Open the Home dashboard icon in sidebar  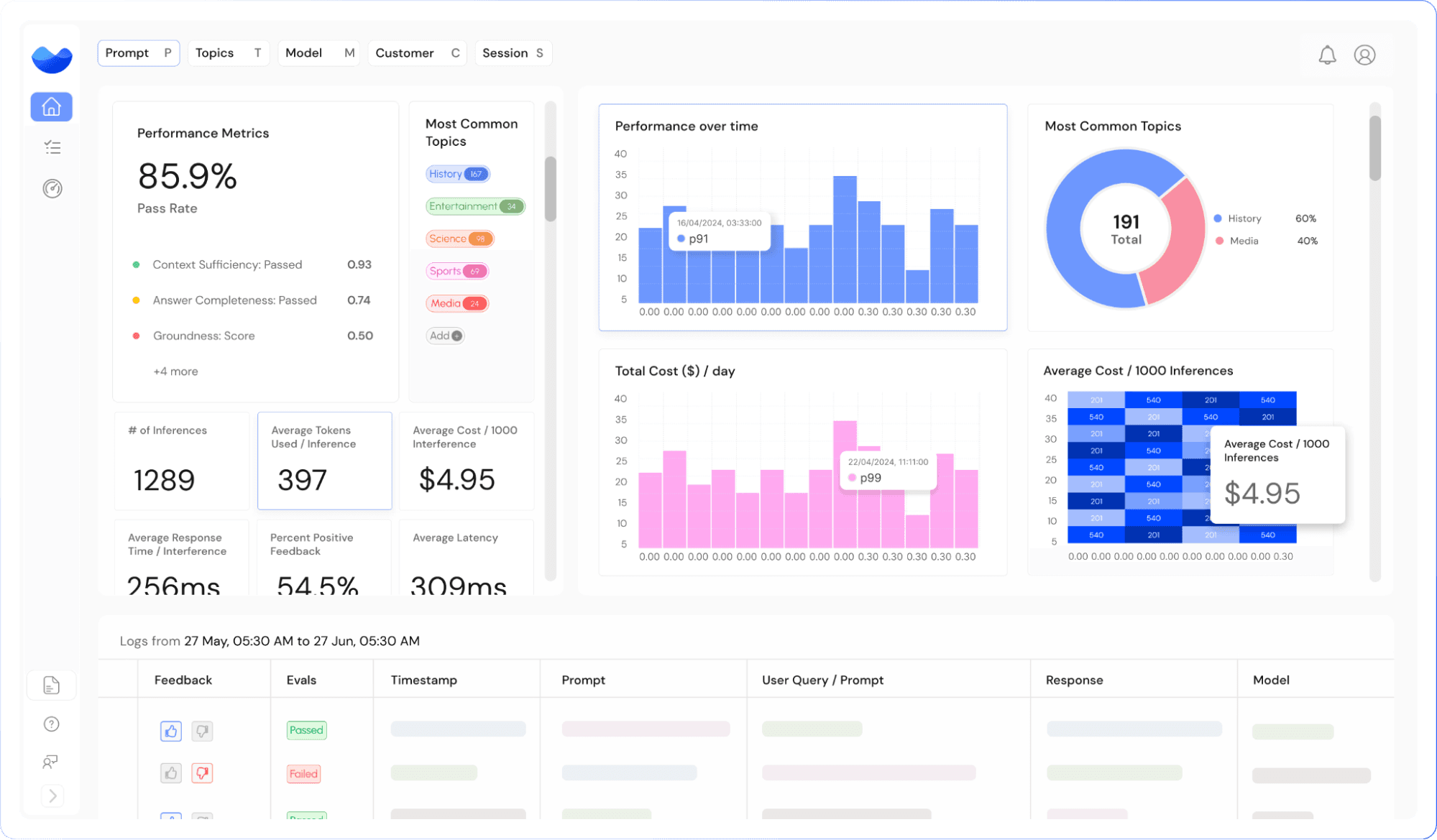[52, 107]
